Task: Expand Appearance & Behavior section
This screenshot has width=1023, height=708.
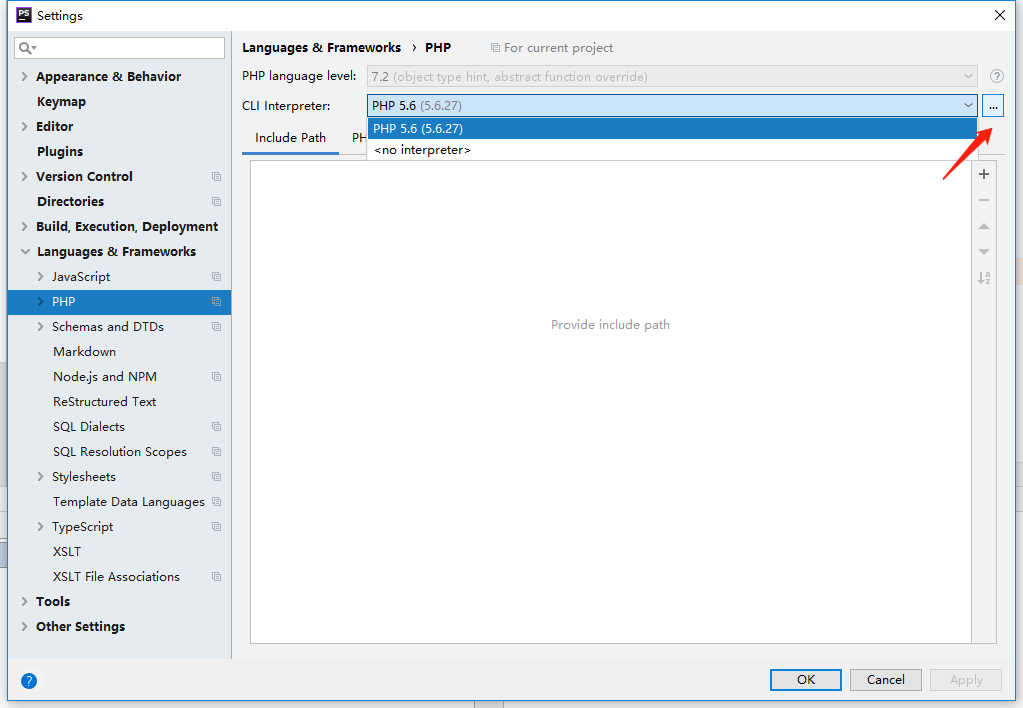Action: coord(24,76)
